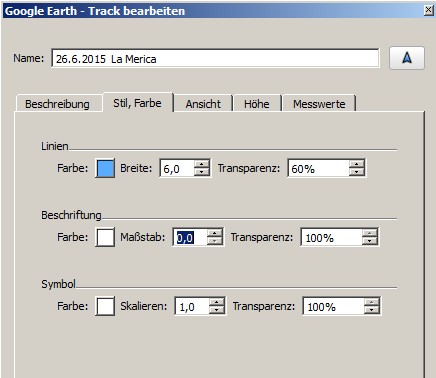This screenshot has width=436, height=378.
Task: Open the blue Linien color swatch
Action: (105, 168)
